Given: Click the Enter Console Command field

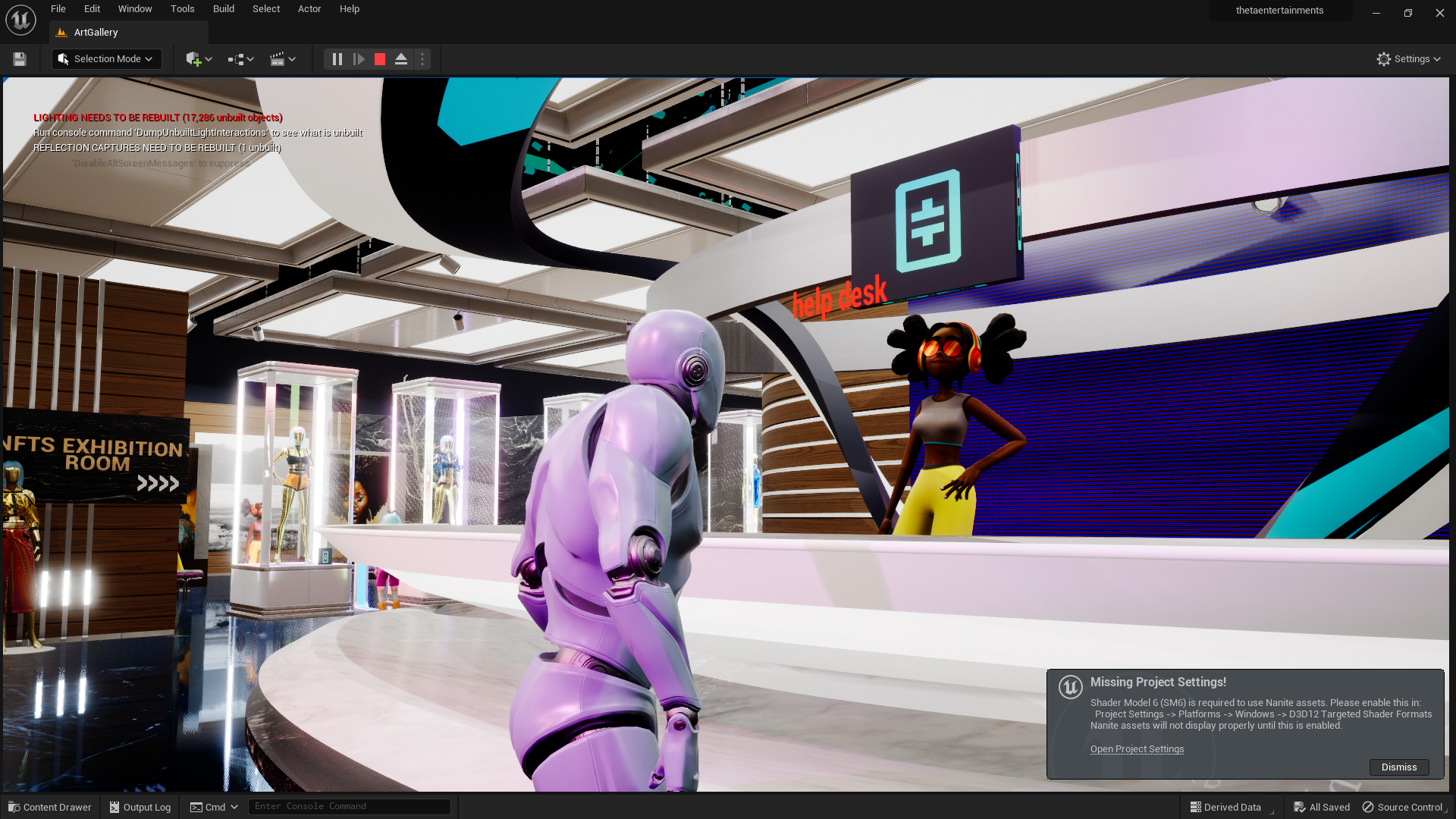Looking at the screenshot, I should tap(349, 807).
